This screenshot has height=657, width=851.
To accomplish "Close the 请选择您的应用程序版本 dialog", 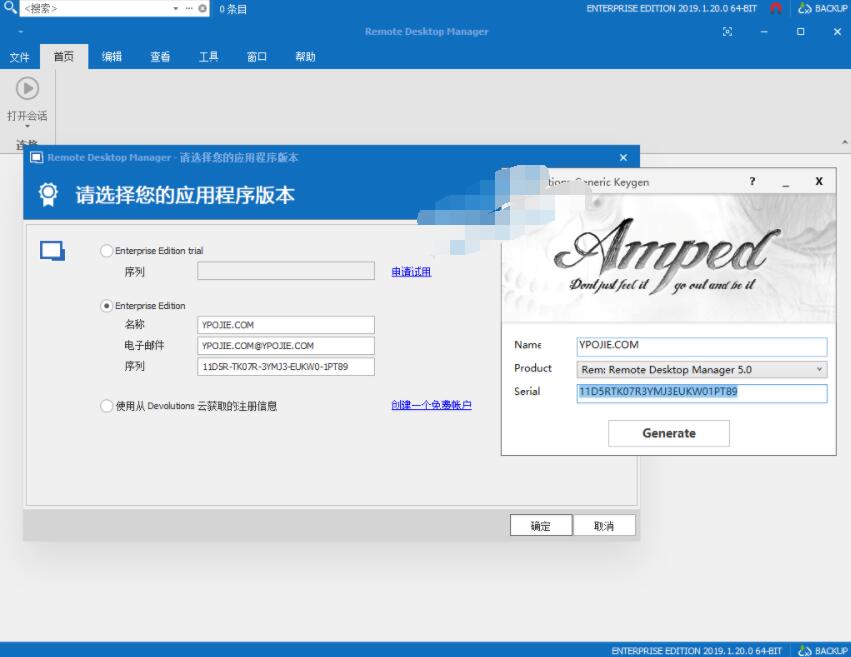I will [x=623, y=157].
